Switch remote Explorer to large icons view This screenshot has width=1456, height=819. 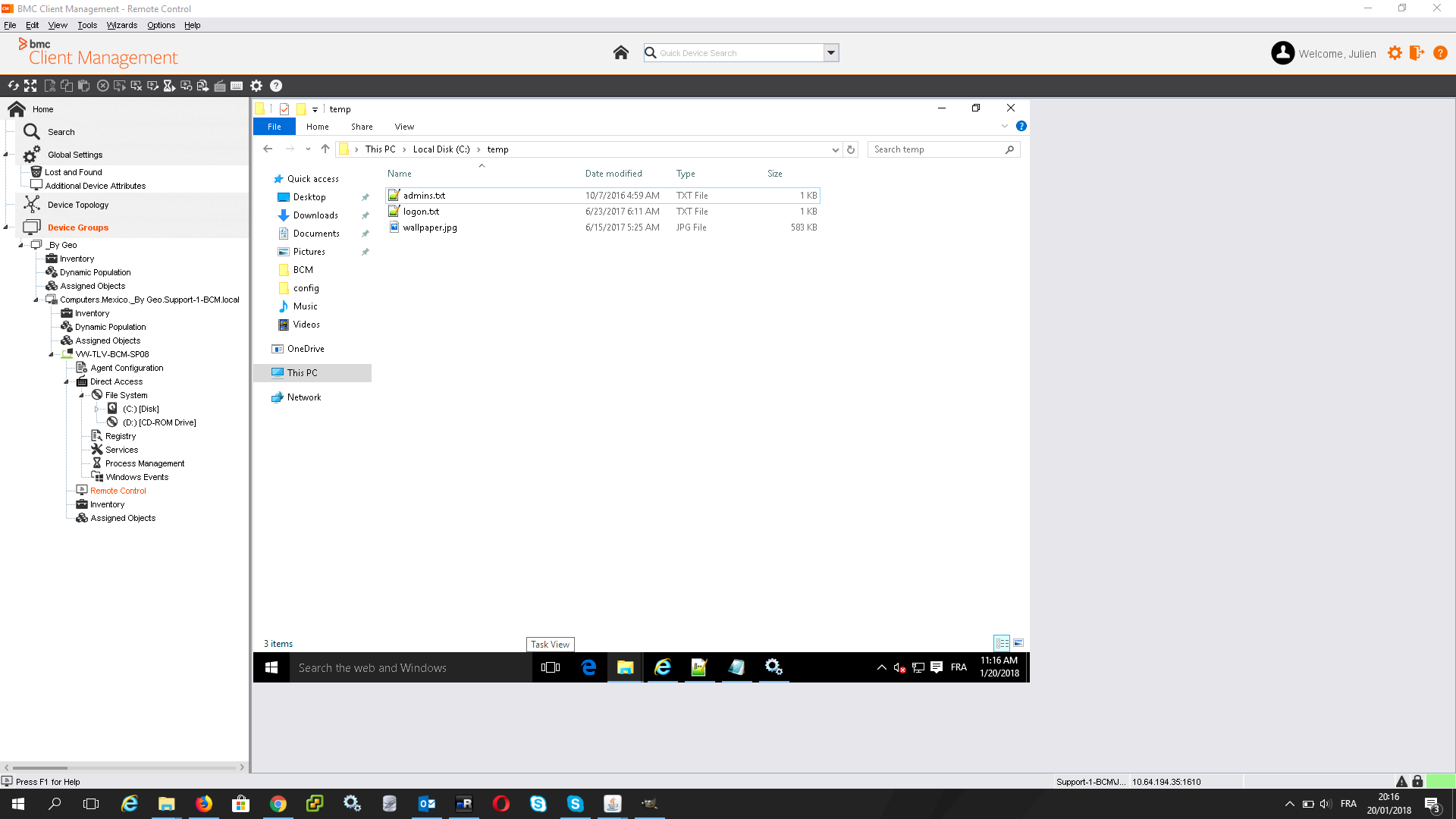coord(1018,643)
